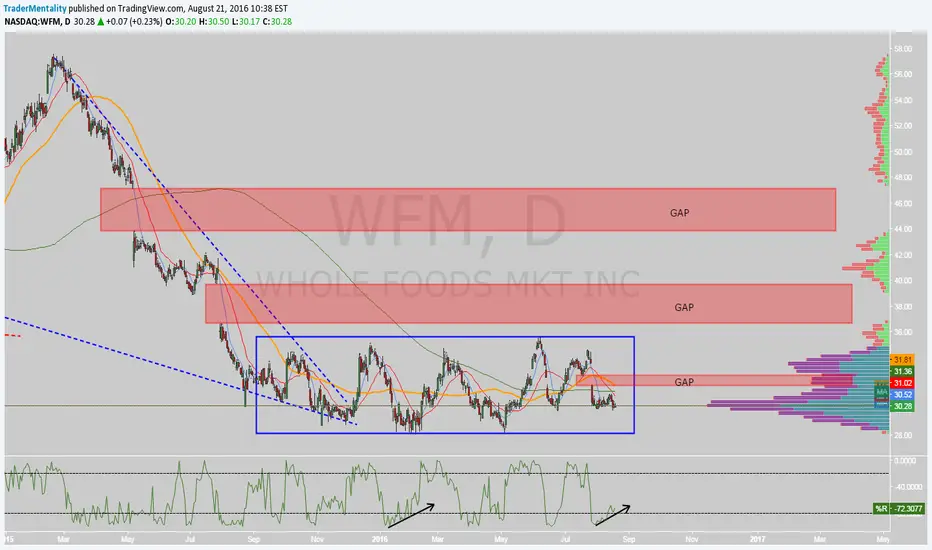932x550 pixels.
Task: Click the 28.00 price axis tick
Action: (903, 435)
